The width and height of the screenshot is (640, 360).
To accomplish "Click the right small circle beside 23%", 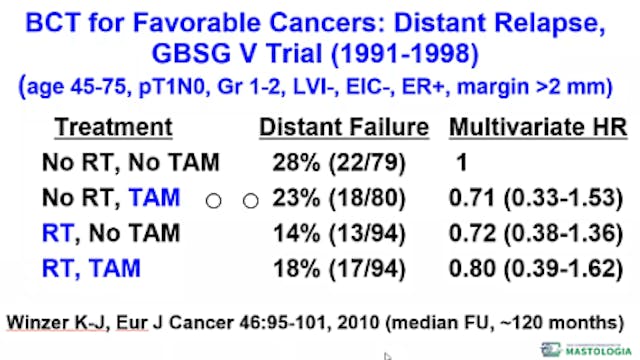I will click(x=250, y=200).
